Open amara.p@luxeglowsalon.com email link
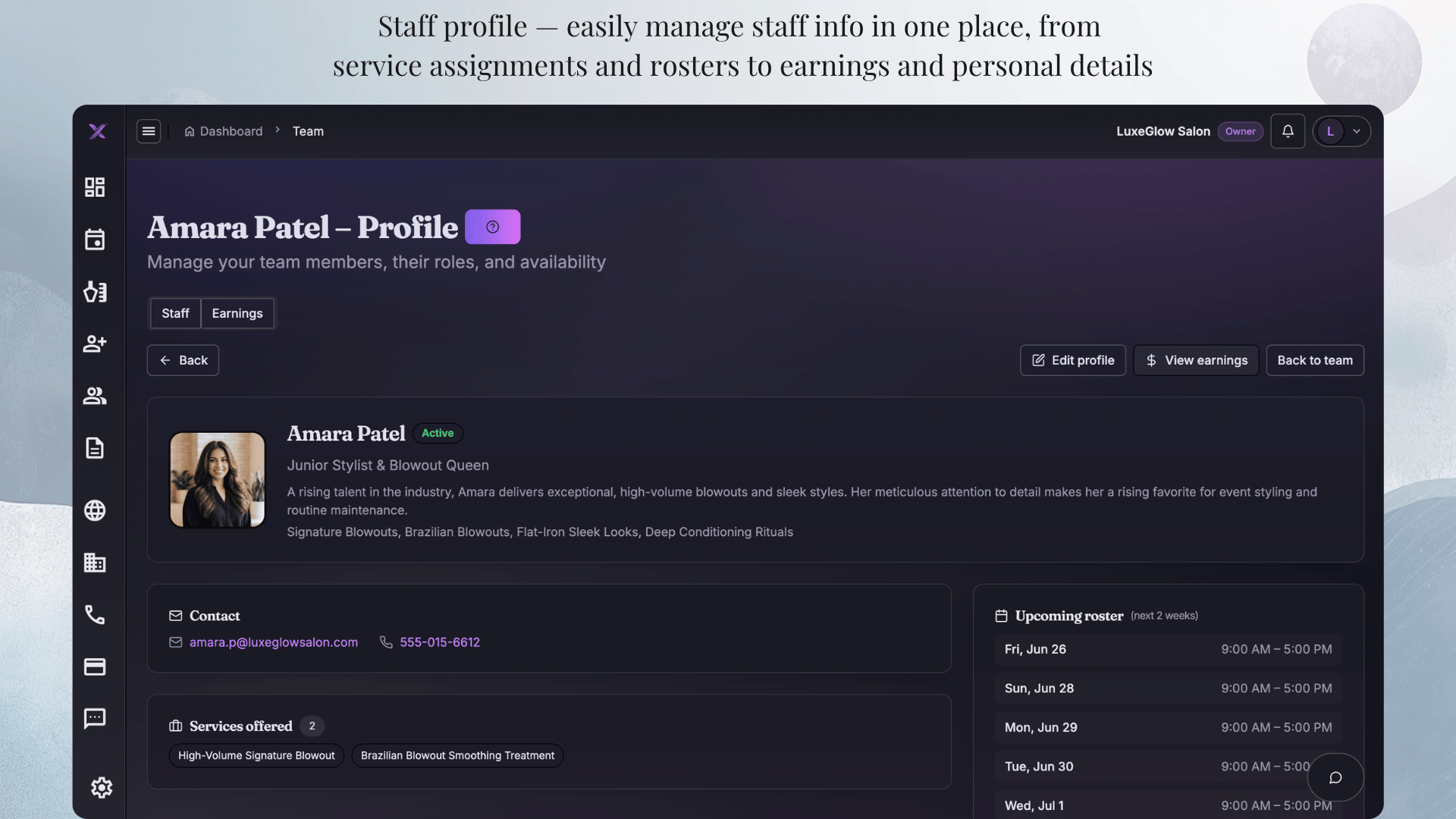Image resolution: width=1456 pixels, height=819 pixels. (274, 642)
